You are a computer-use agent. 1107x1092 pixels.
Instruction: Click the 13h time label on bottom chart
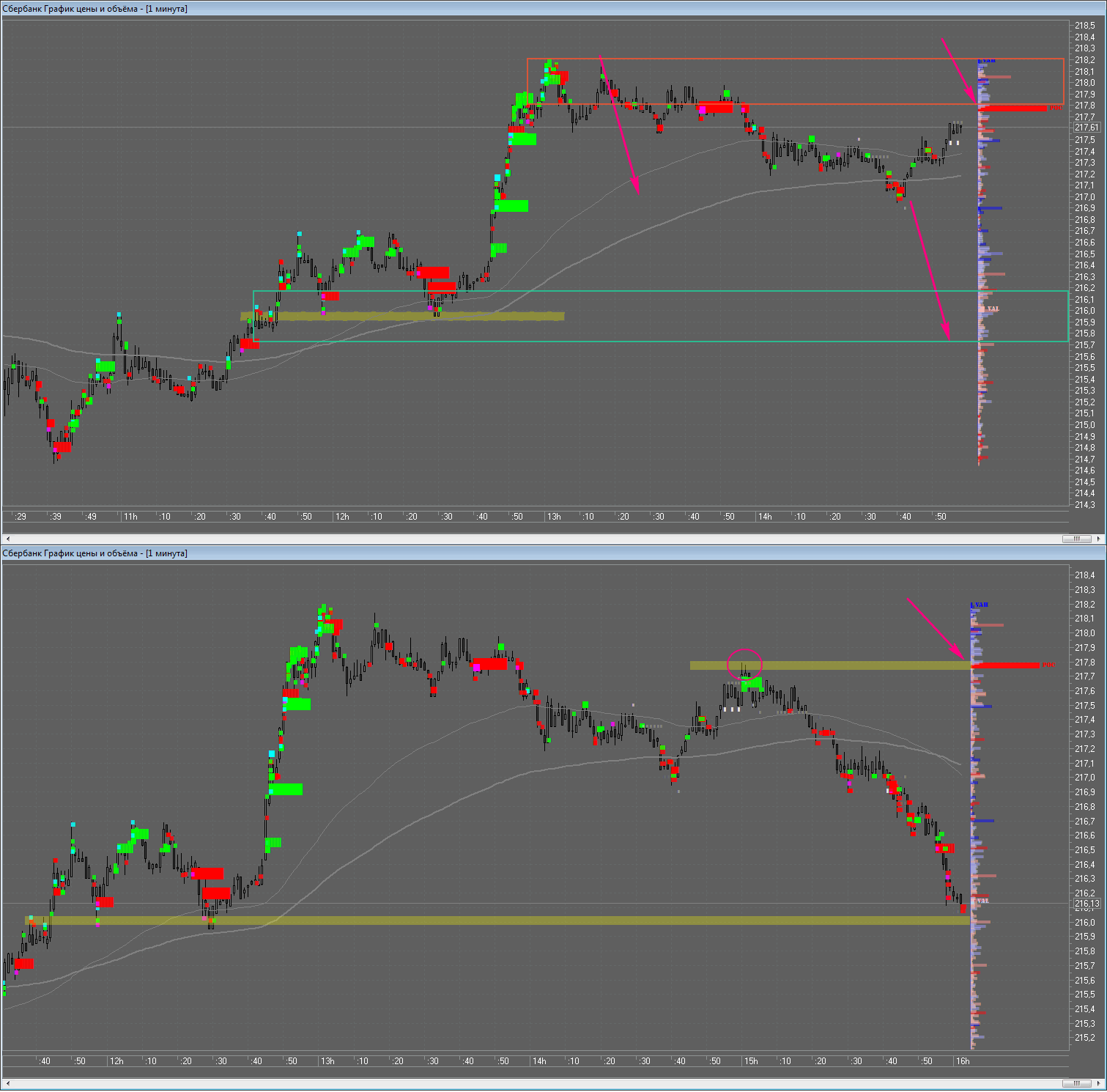[x=327, y=1061]
